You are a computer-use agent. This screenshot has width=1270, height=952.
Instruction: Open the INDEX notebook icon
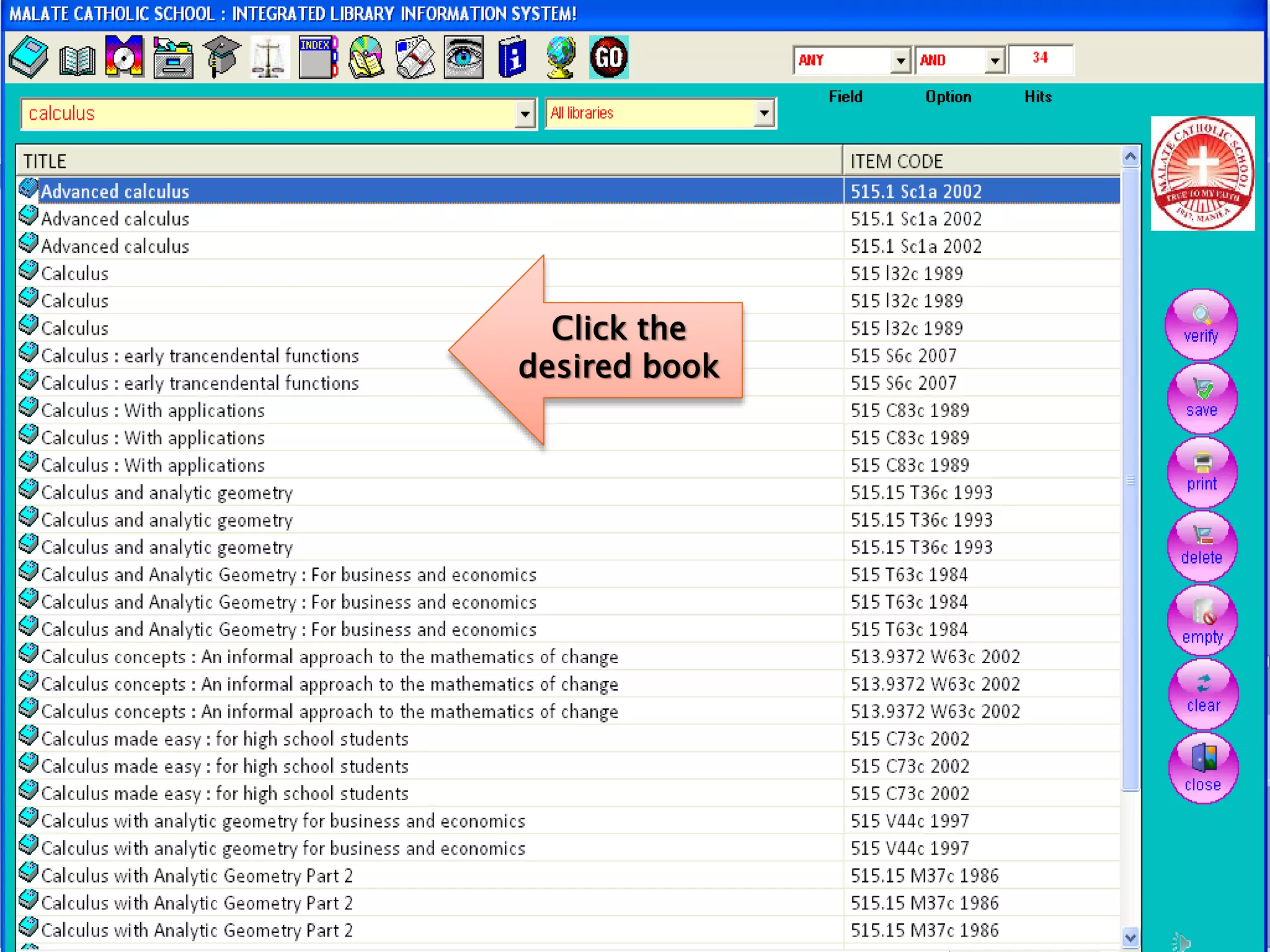(318, 58)
